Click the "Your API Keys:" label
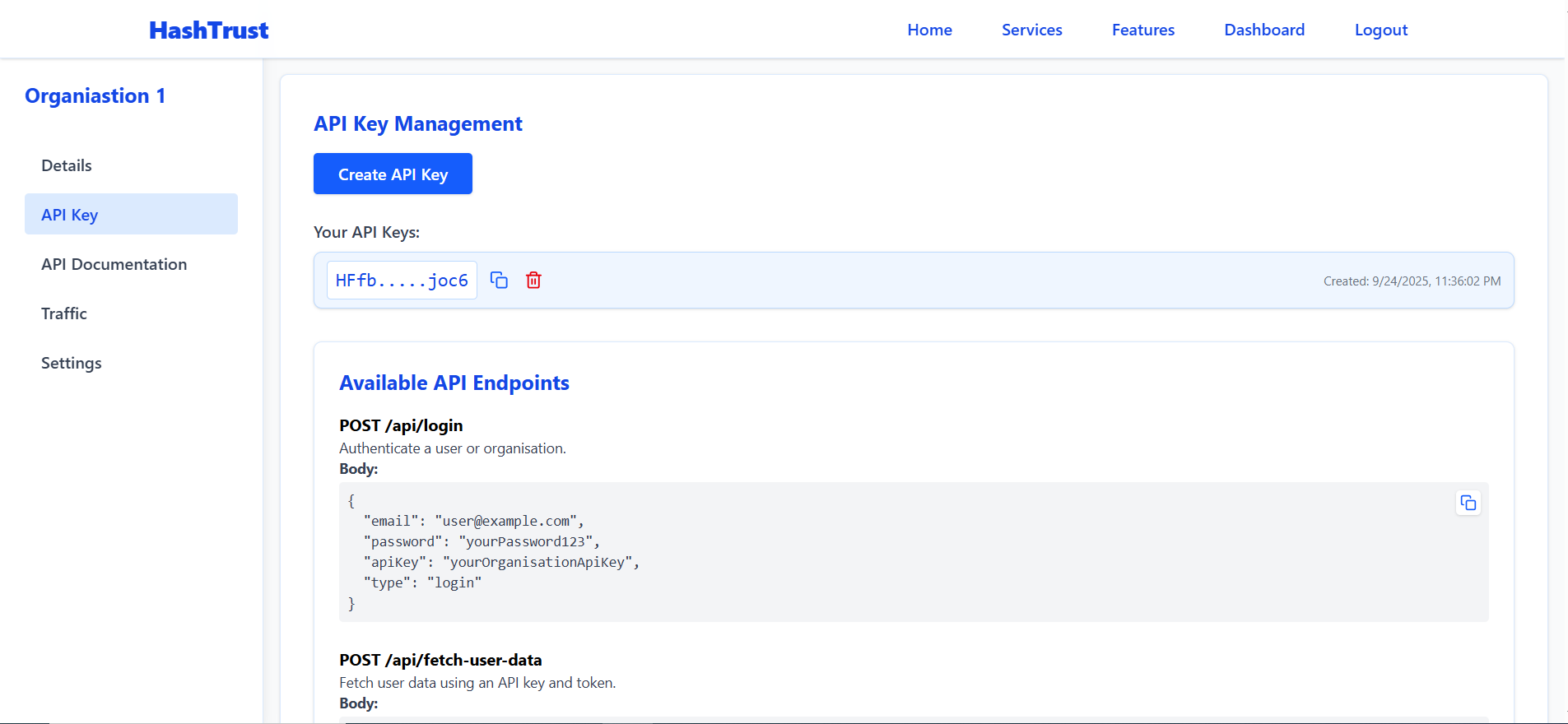This screenshot has height=724, width=1568. (366, 232)
